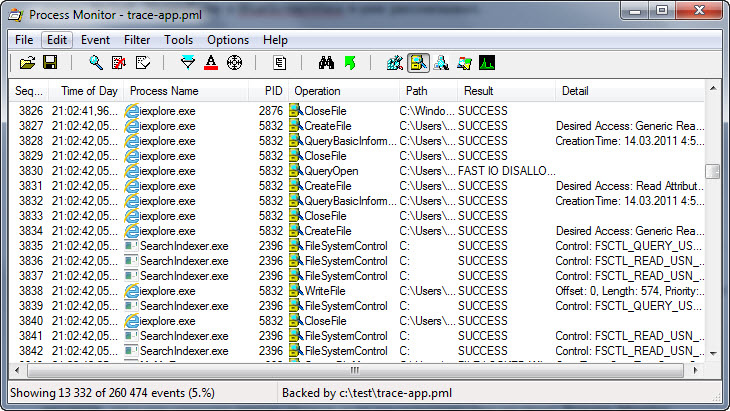The height and width of the screenshot is (411, 730).
Task: Click the vertical scrollbar down arrow
Action: (713, 353)
